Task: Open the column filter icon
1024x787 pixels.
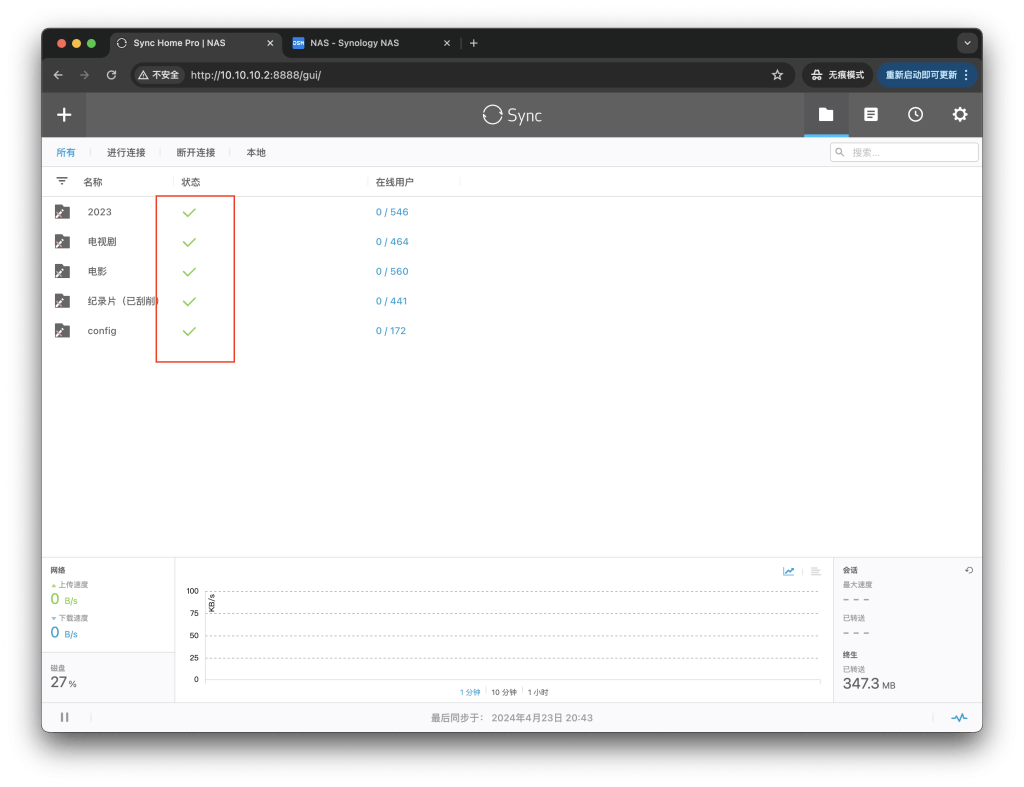Action: tap(61, 181)
